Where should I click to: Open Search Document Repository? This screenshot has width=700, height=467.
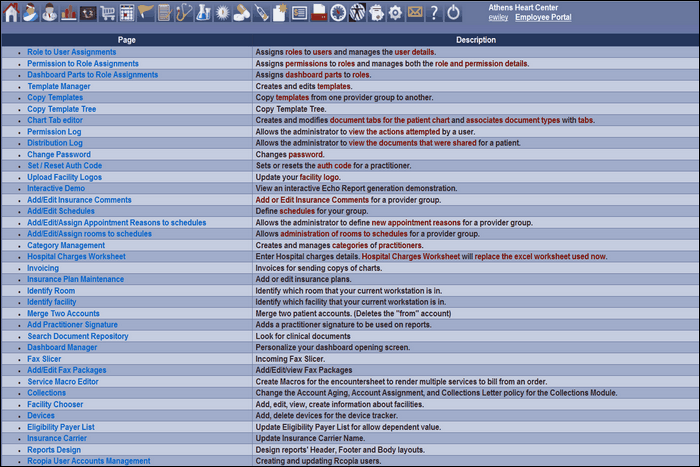[78, 336]
